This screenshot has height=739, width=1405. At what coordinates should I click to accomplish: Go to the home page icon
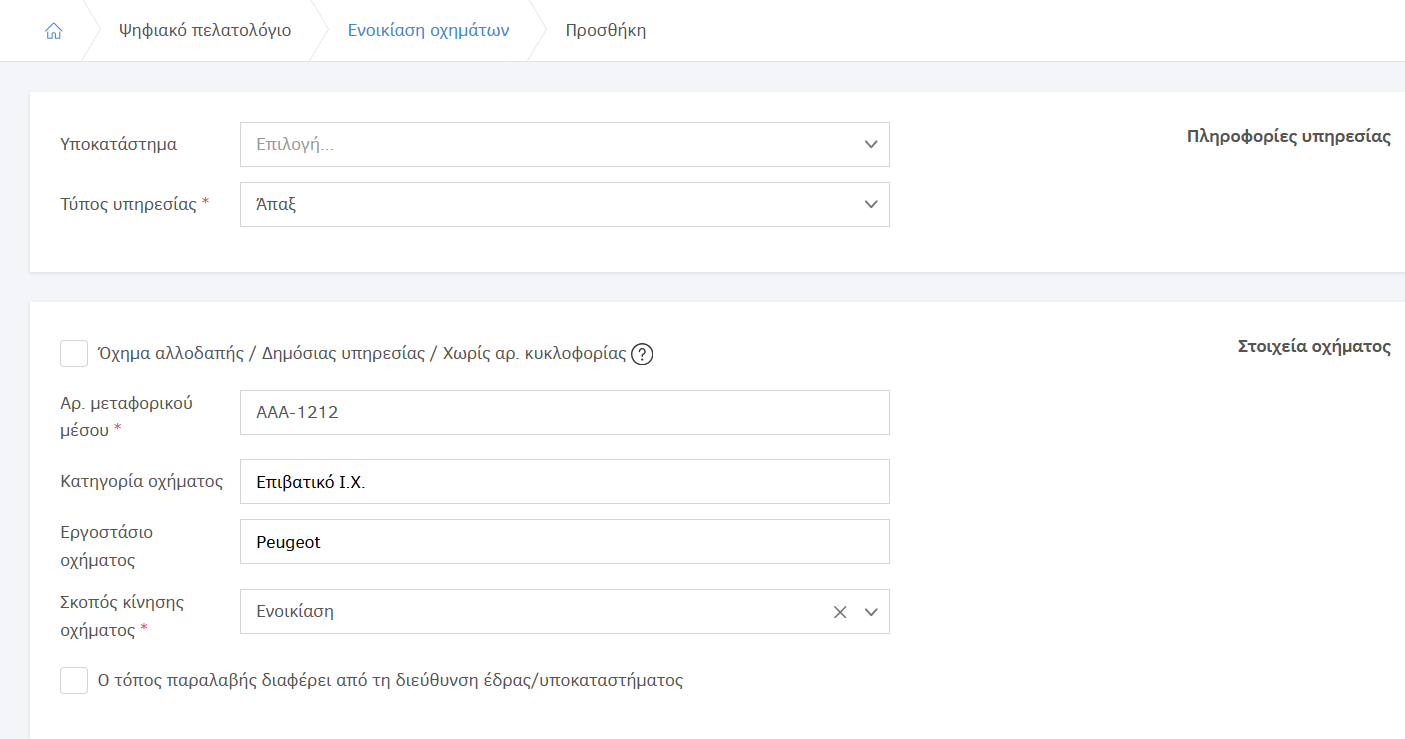pyautogui.click(x=54, y=31)
